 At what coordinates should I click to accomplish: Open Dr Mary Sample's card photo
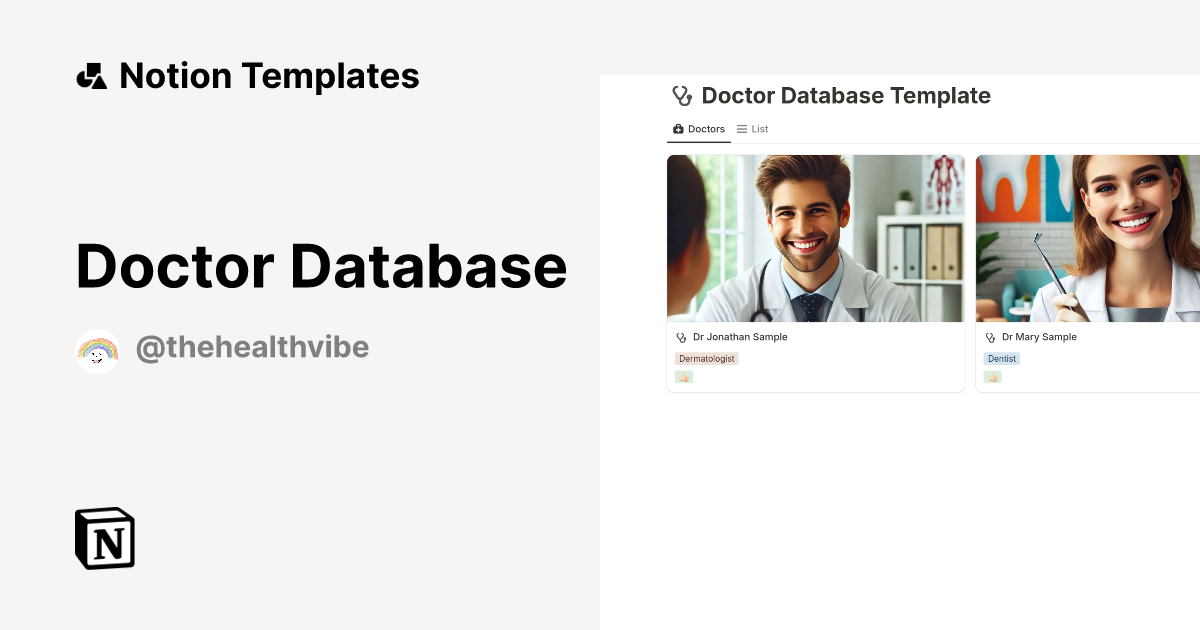pos(1090,238)
